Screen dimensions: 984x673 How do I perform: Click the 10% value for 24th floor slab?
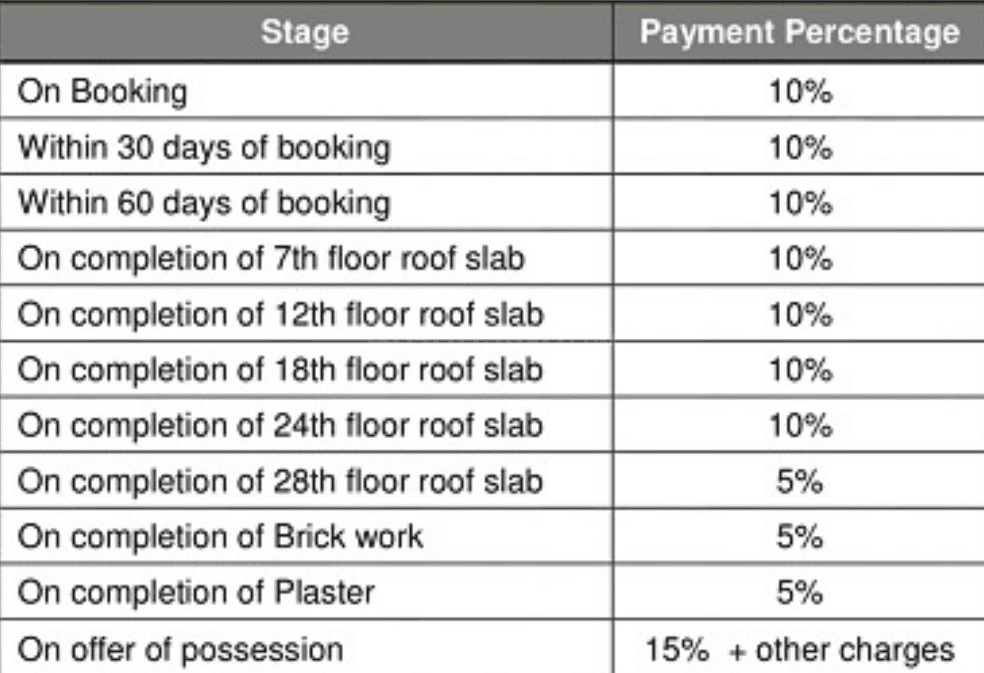pos(799,426)
